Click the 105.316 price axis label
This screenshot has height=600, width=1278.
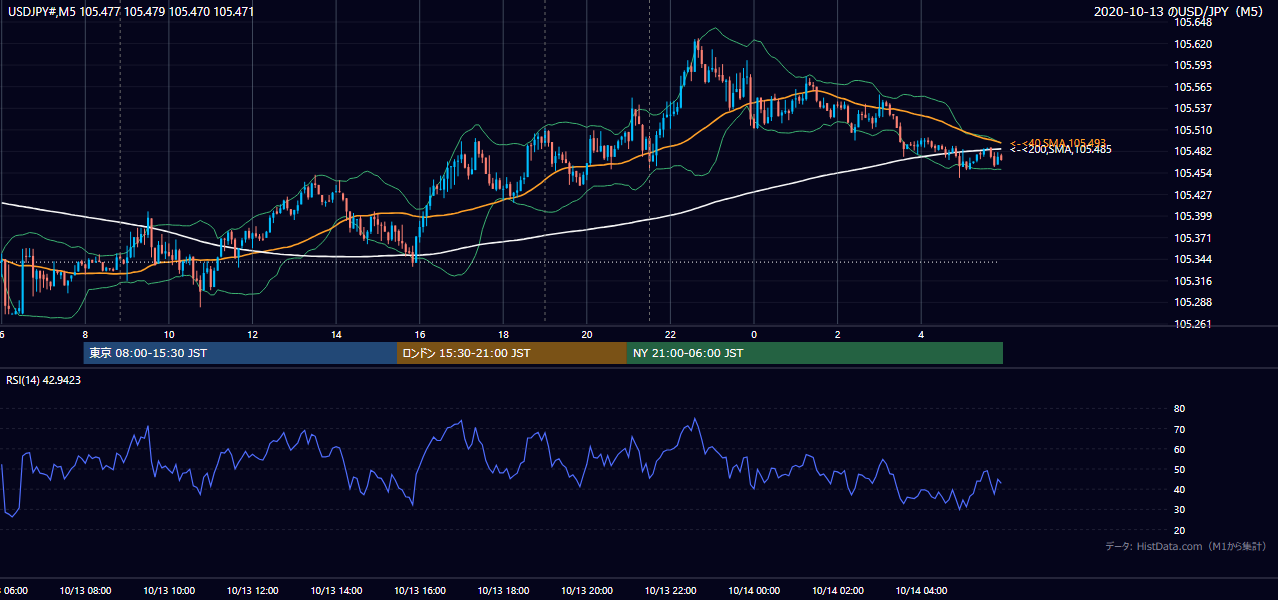tap(1192, 281)
